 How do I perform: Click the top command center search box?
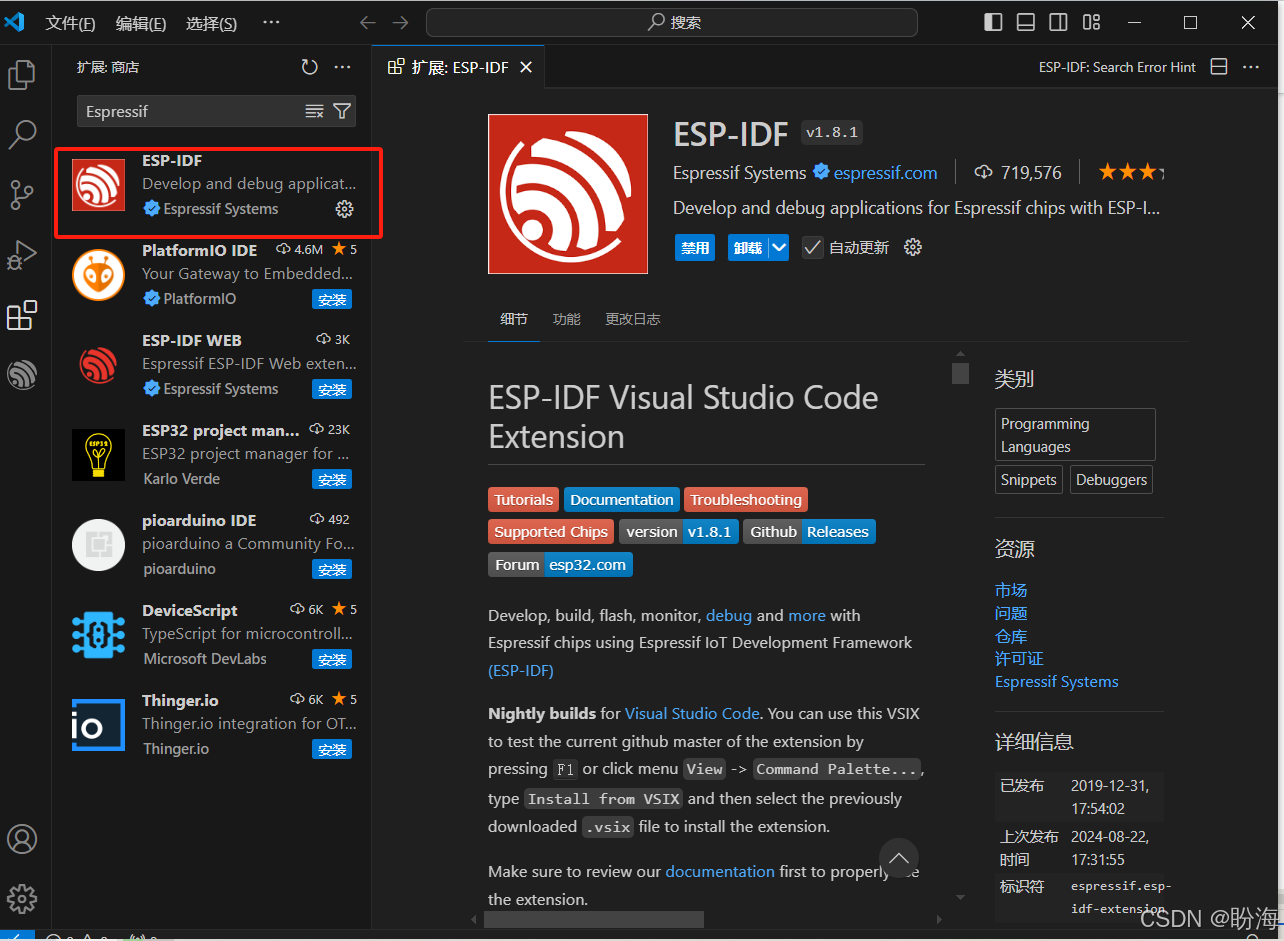point(671,22)
